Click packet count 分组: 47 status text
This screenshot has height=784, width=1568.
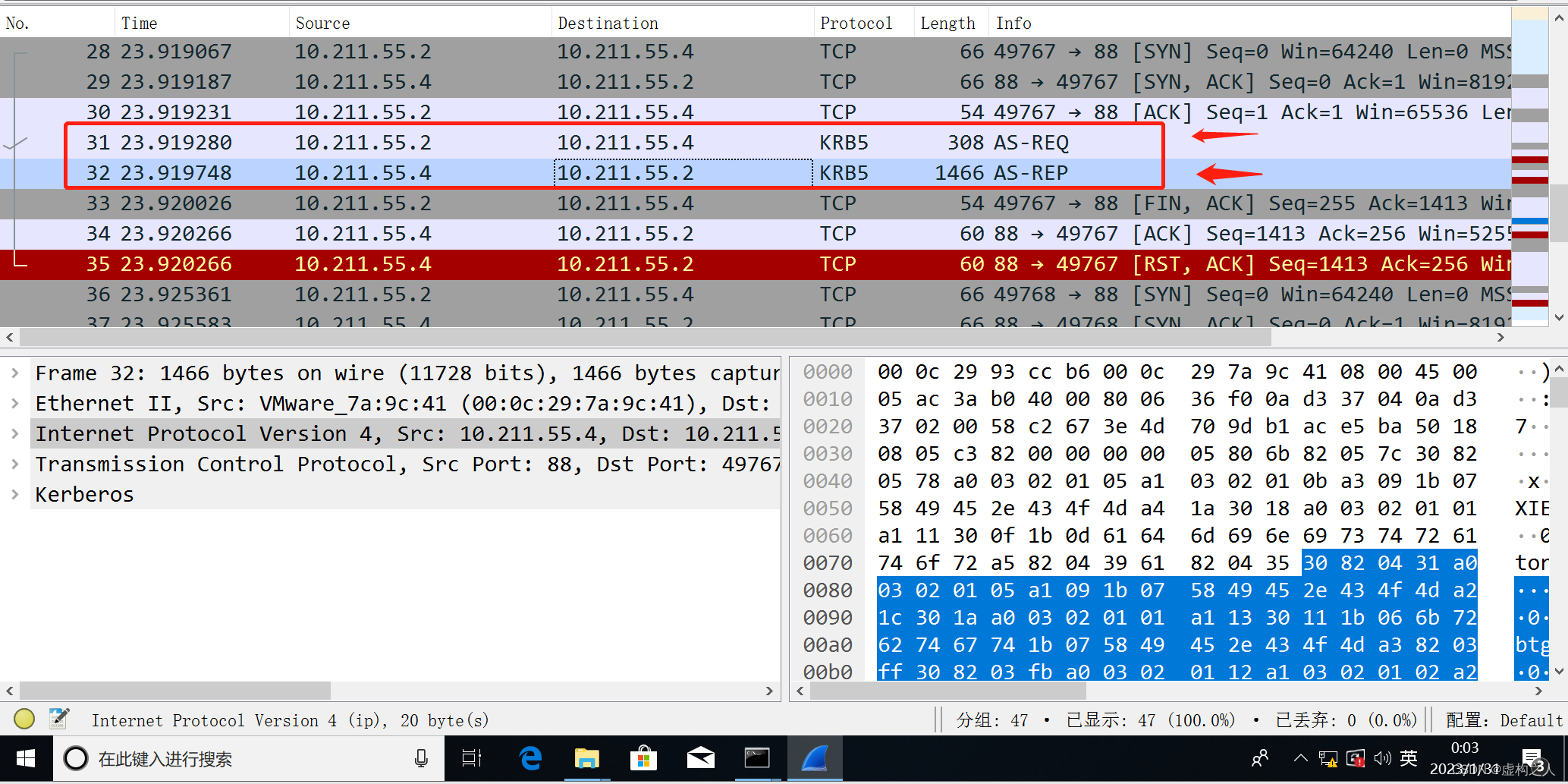click(992, 720)
